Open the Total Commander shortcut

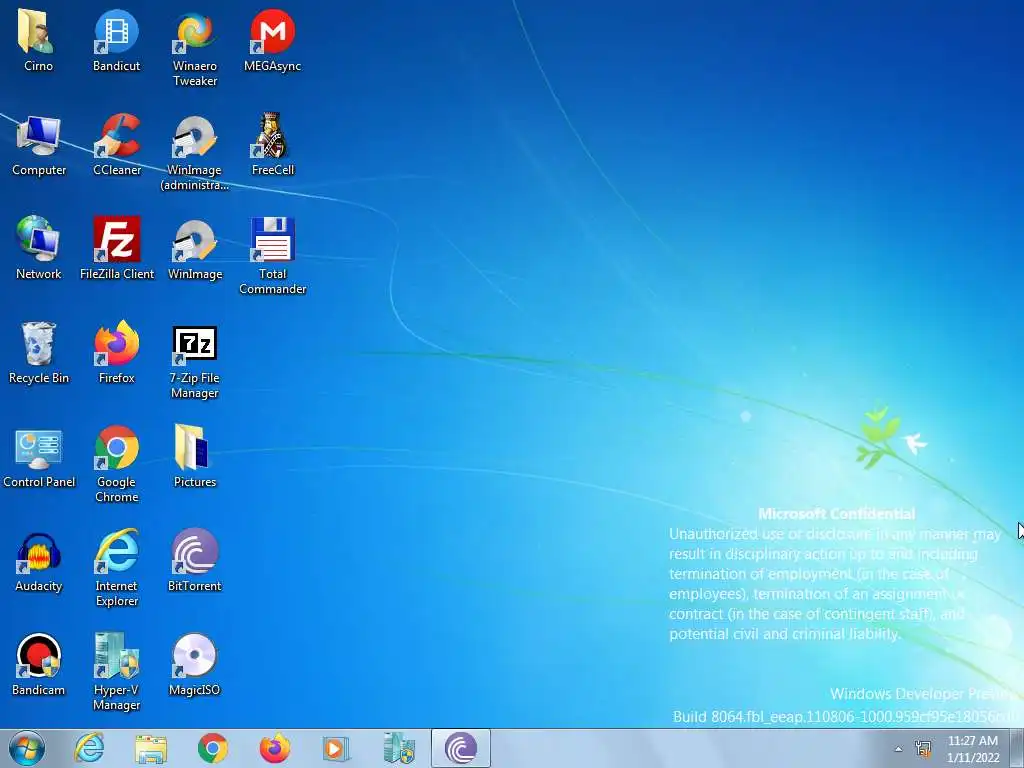click(x=272, y=256)
